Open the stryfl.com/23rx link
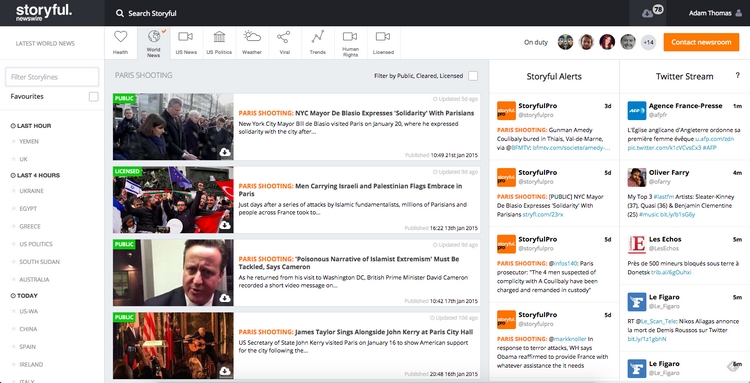Screen dimensions: 750x383 (x=543, y=214)
